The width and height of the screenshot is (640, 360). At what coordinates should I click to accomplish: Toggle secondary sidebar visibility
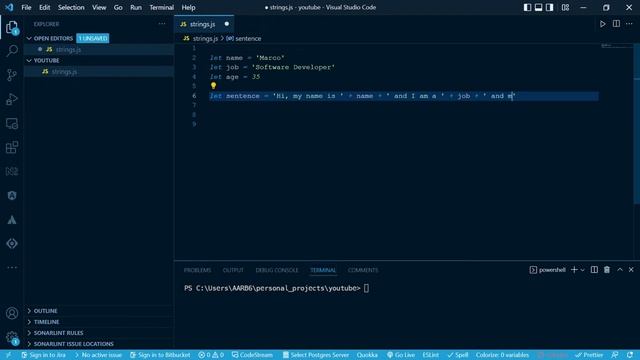coord(550,7)
